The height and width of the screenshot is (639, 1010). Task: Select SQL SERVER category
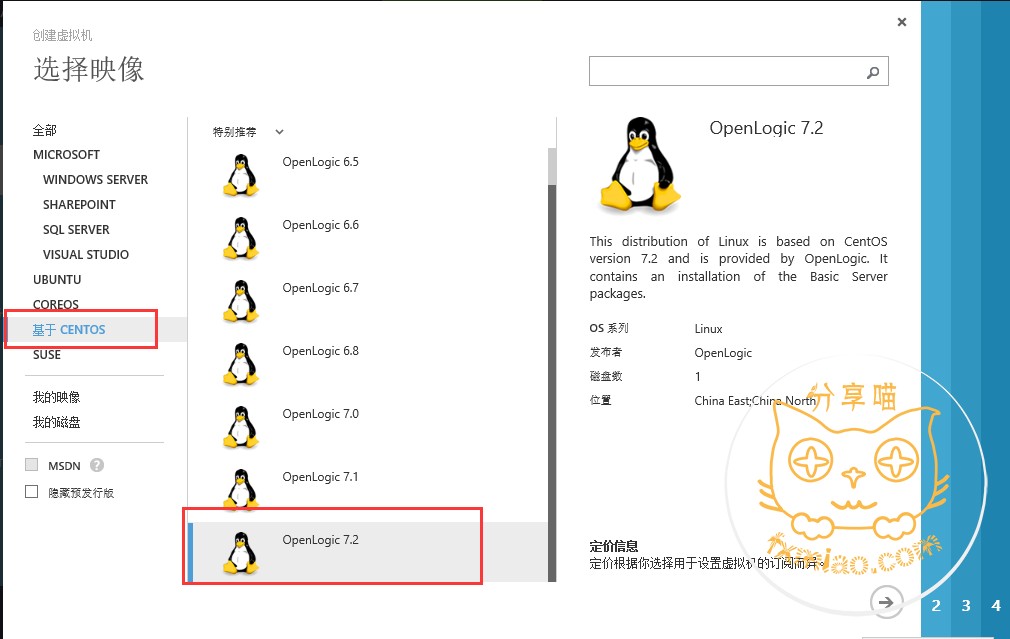(76, 230)
